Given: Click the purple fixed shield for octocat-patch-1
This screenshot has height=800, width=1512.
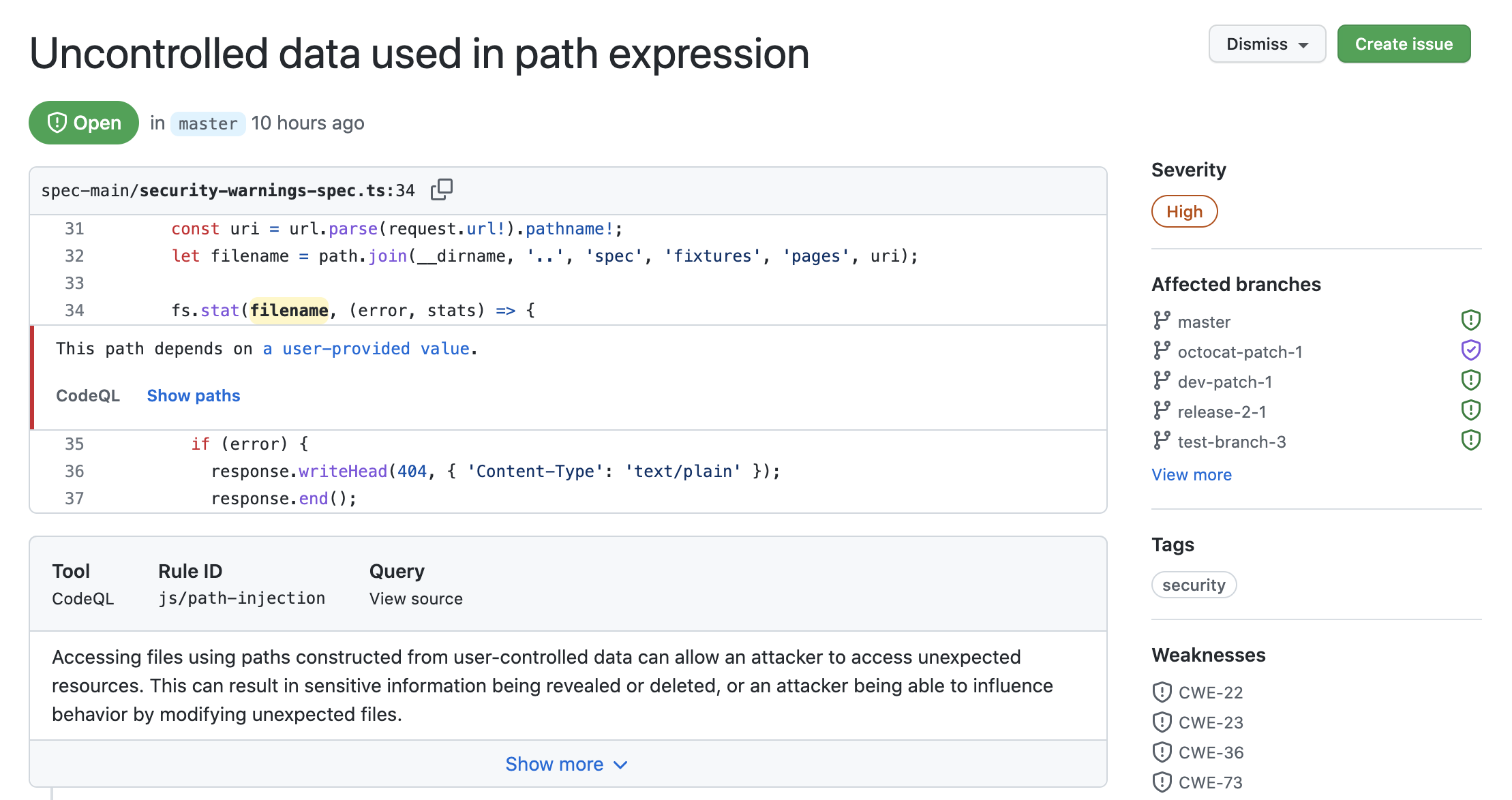Looking at the screenshot, I should pyautogui.click(x=1471, y=350).
